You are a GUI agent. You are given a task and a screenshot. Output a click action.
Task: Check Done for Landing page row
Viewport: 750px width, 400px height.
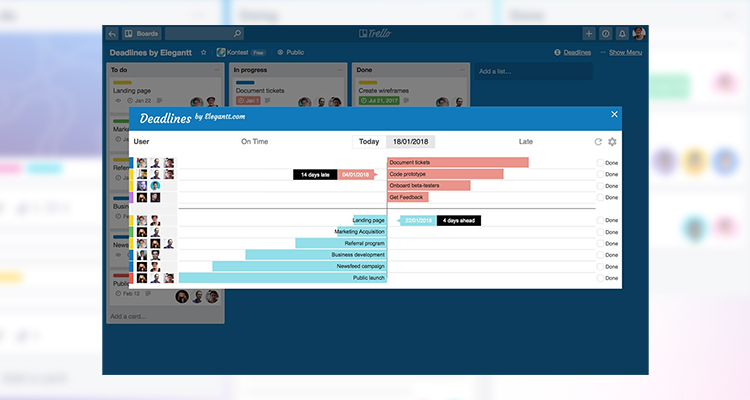click(x=600, y=220)
